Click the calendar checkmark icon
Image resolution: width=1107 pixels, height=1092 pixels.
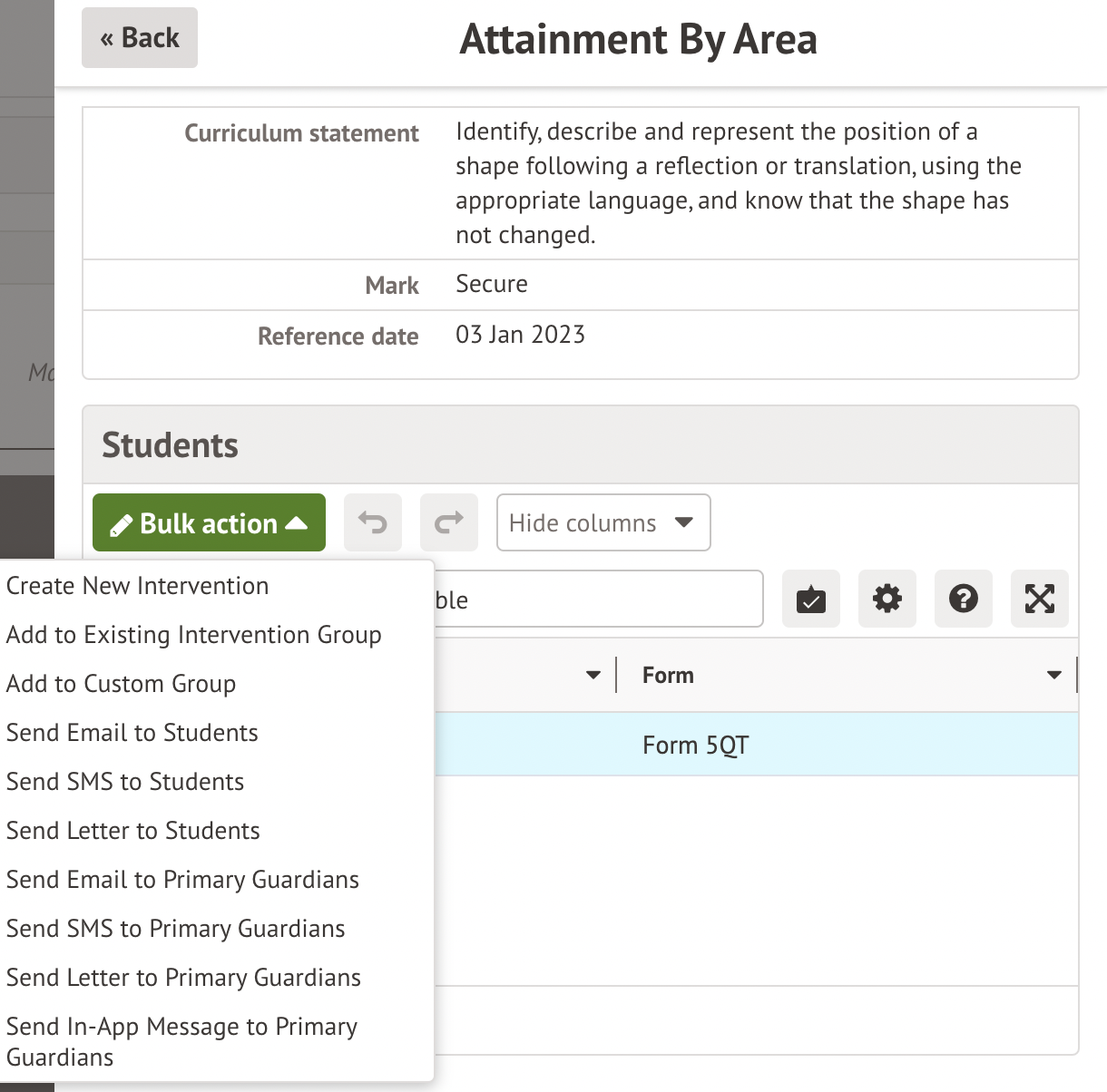point(810,599)
